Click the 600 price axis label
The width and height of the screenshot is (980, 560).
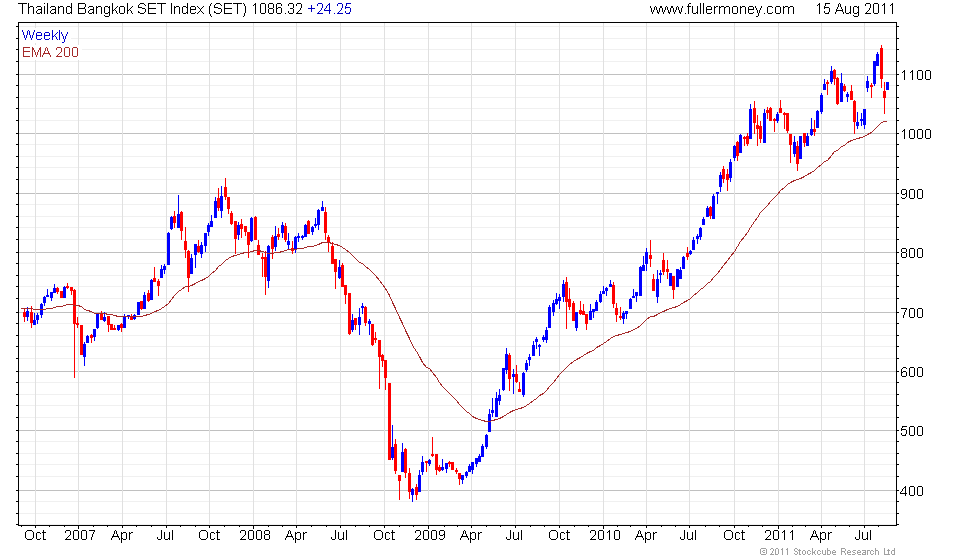(912, 372)
